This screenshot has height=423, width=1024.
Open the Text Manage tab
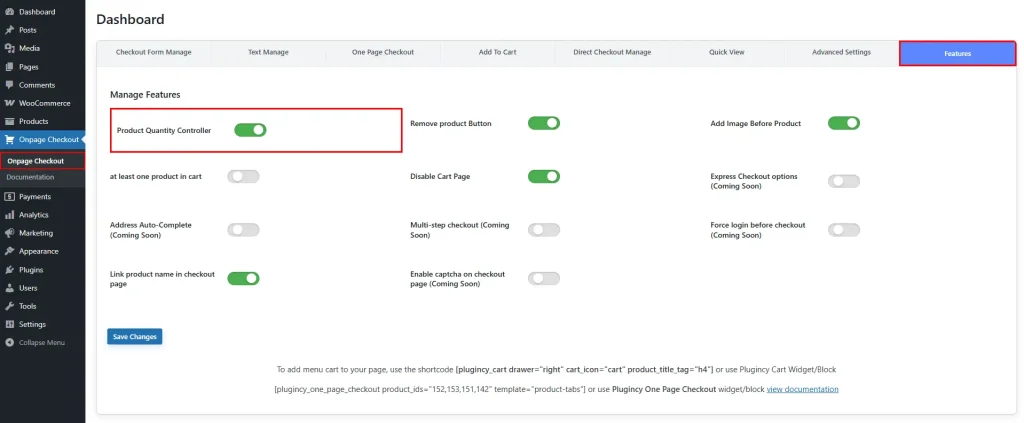[268, 52]
